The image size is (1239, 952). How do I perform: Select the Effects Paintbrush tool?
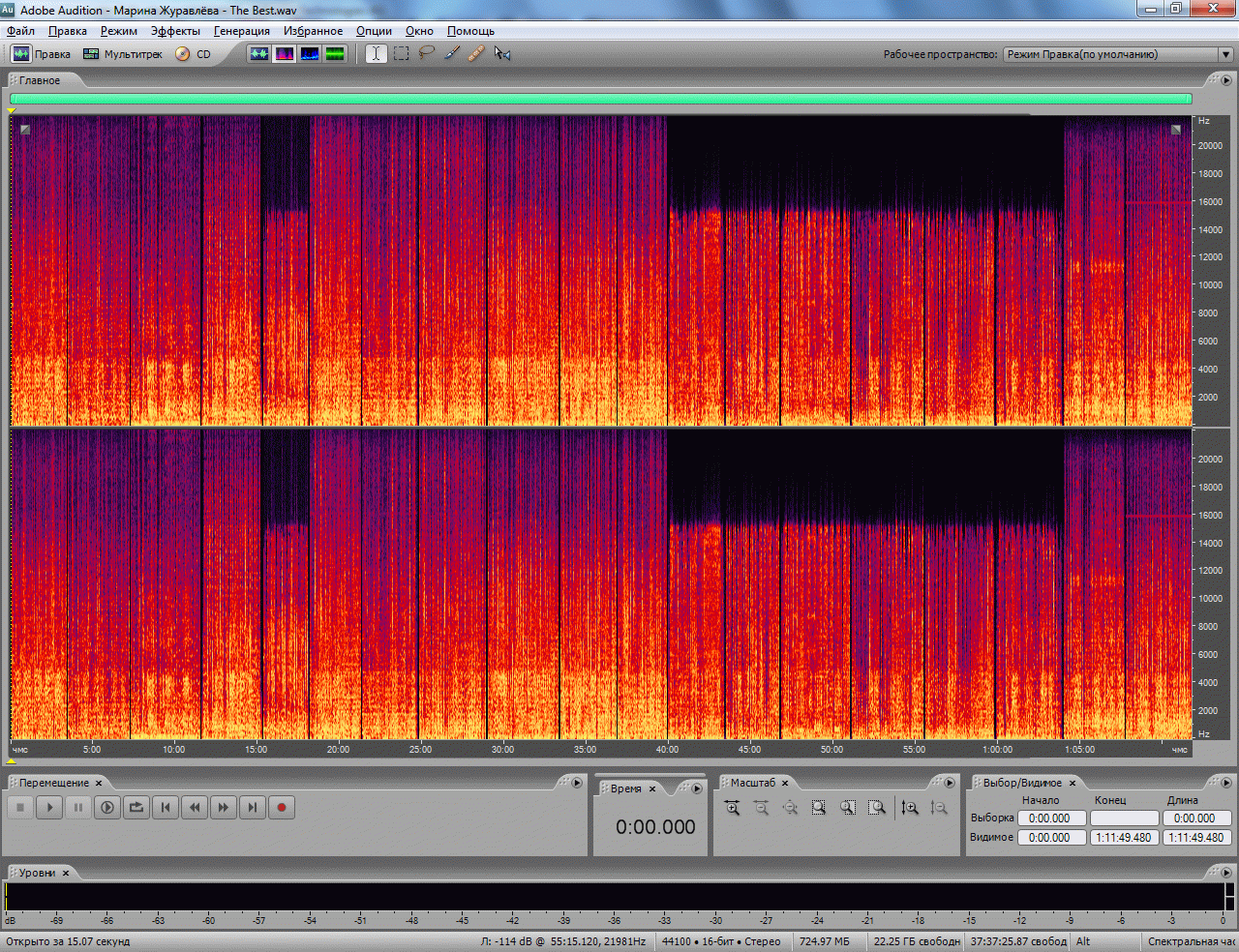(451, 54)
